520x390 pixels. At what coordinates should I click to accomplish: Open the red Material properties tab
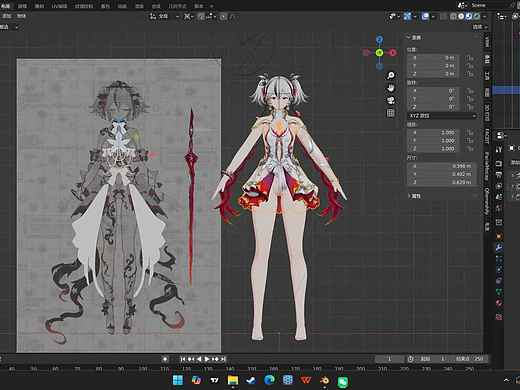[499, 303]
